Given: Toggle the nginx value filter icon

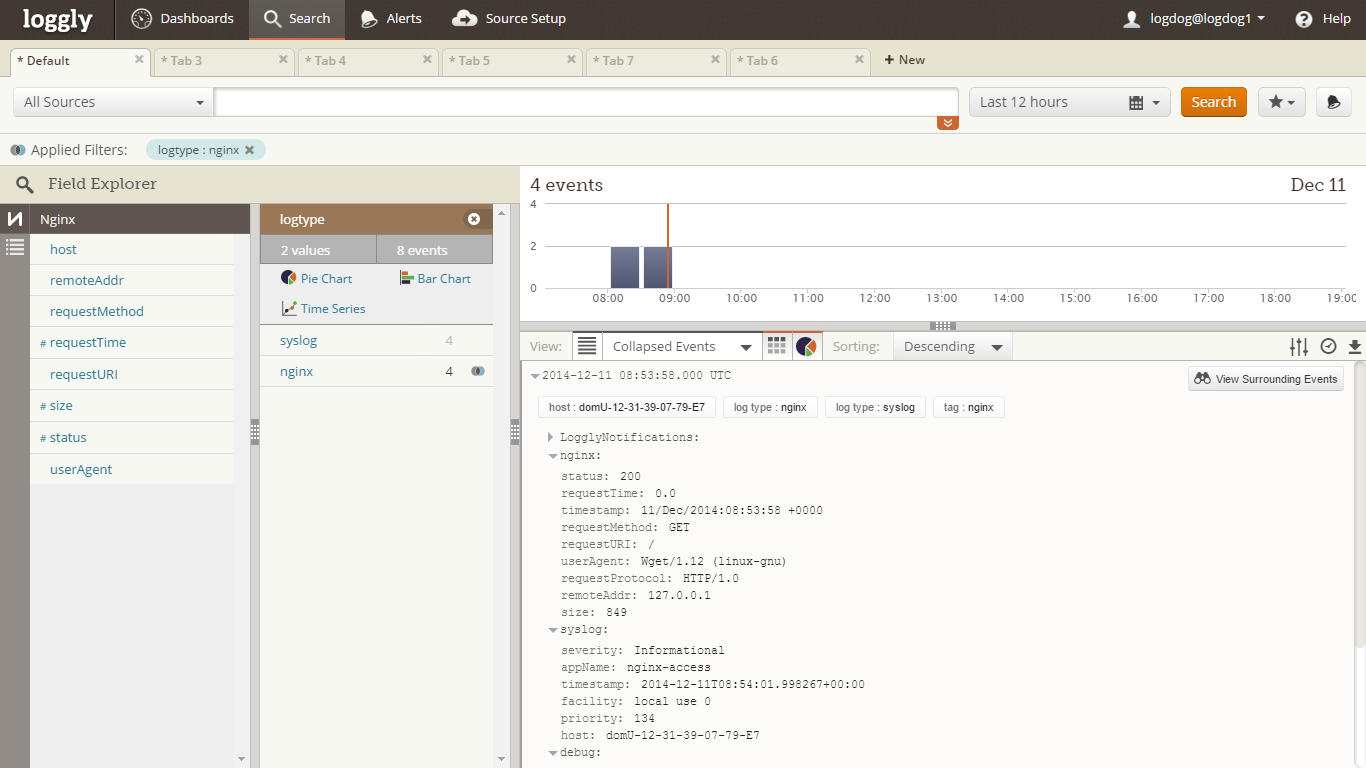Looking at the screenshot, I should [478, 371].
